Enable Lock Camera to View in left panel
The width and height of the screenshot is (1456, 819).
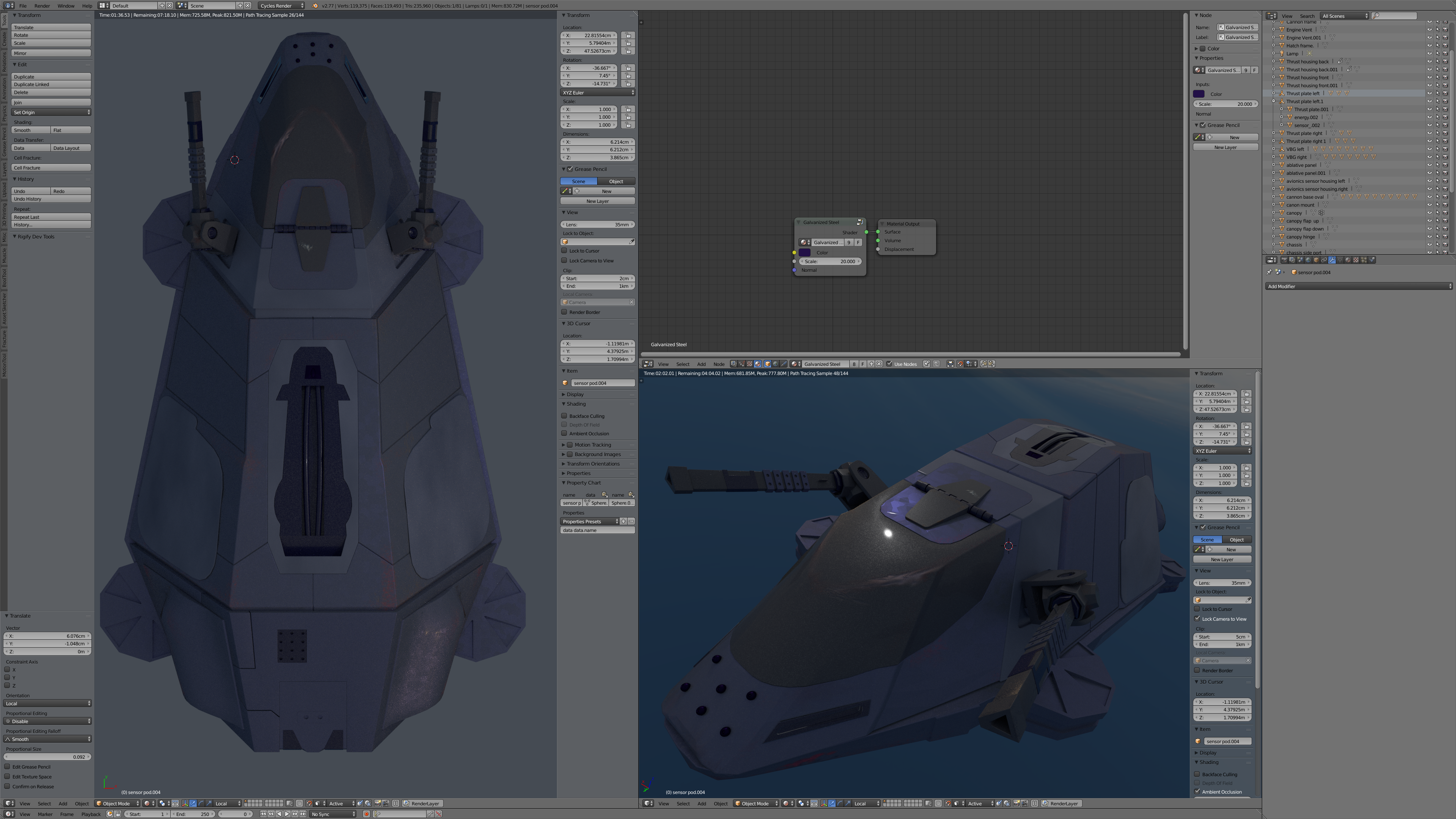point(564,260)
